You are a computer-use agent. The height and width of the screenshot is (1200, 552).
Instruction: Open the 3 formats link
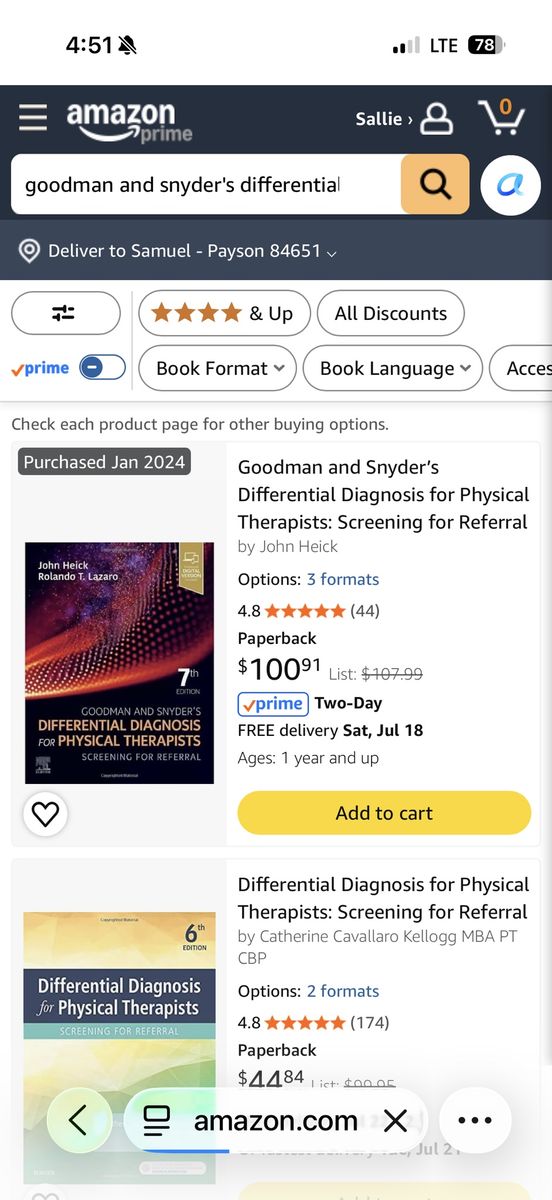coord(343,579)
